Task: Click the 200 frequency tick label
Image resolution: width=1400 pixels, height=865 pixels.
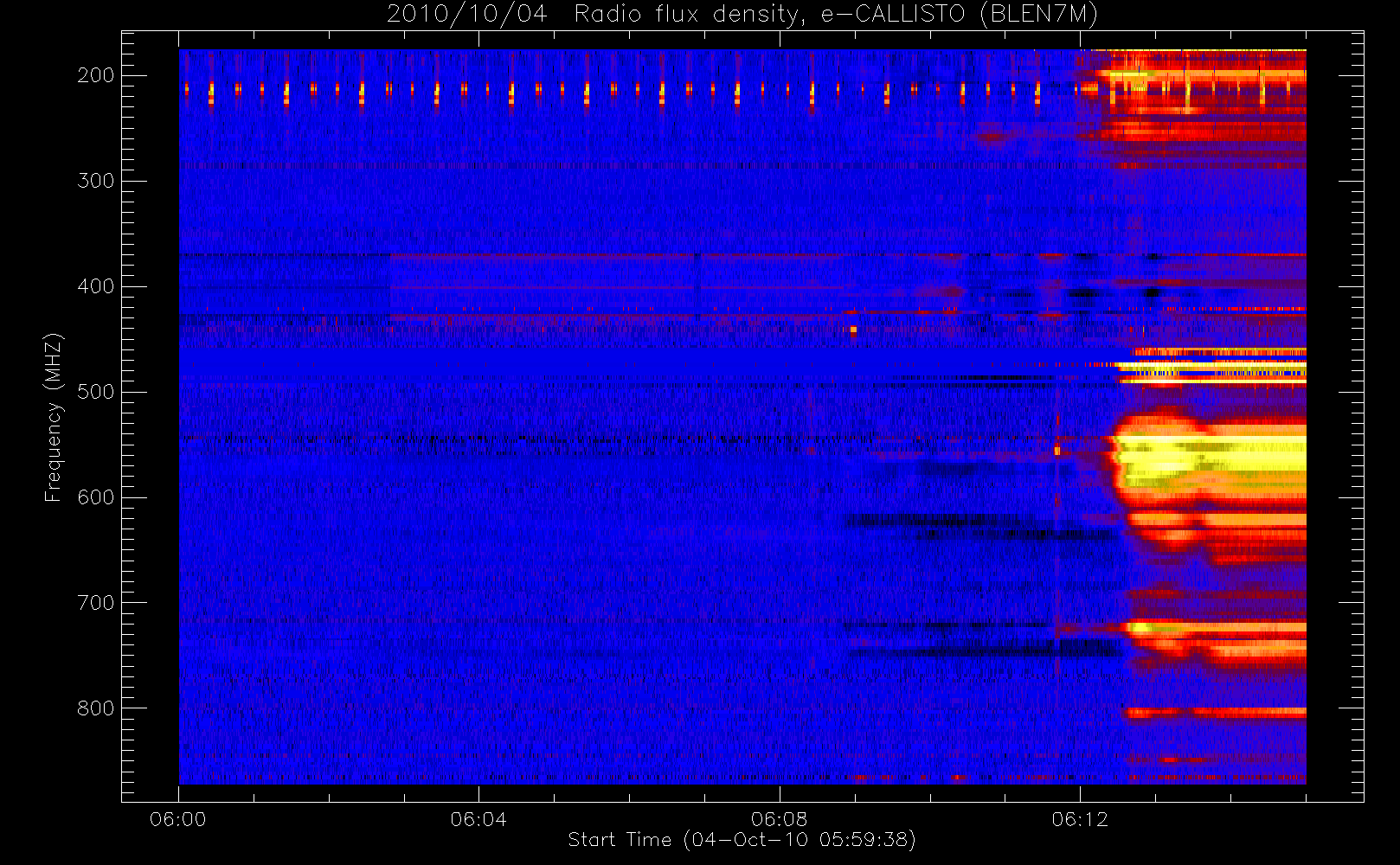Action: coord(96,75)
